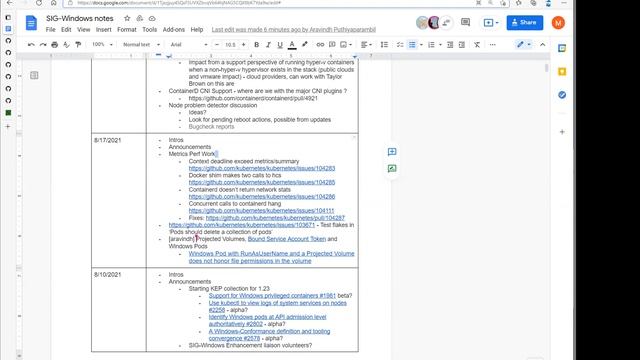Undo the last edit
Screen dimensions: 640x360
pyautogui.click(x=31, y=44)
